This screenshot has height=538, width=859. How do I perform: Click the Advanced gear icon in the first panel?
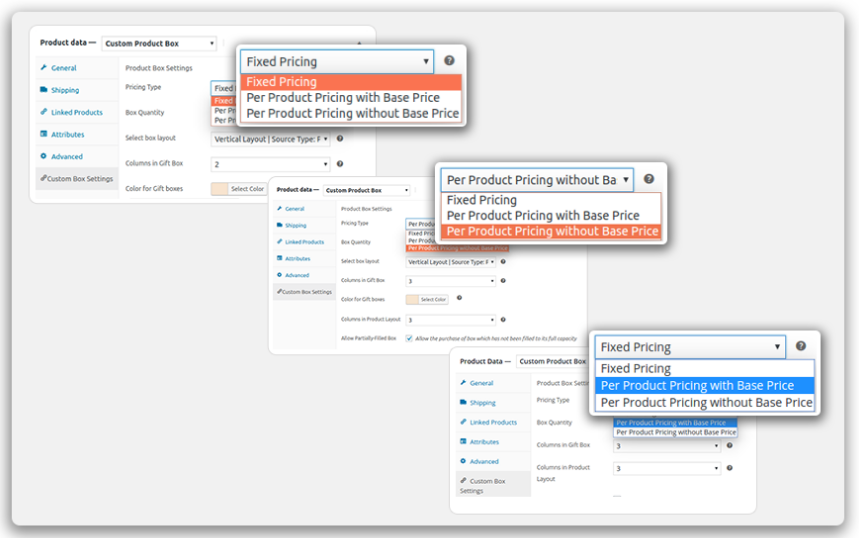coord(44,156)
